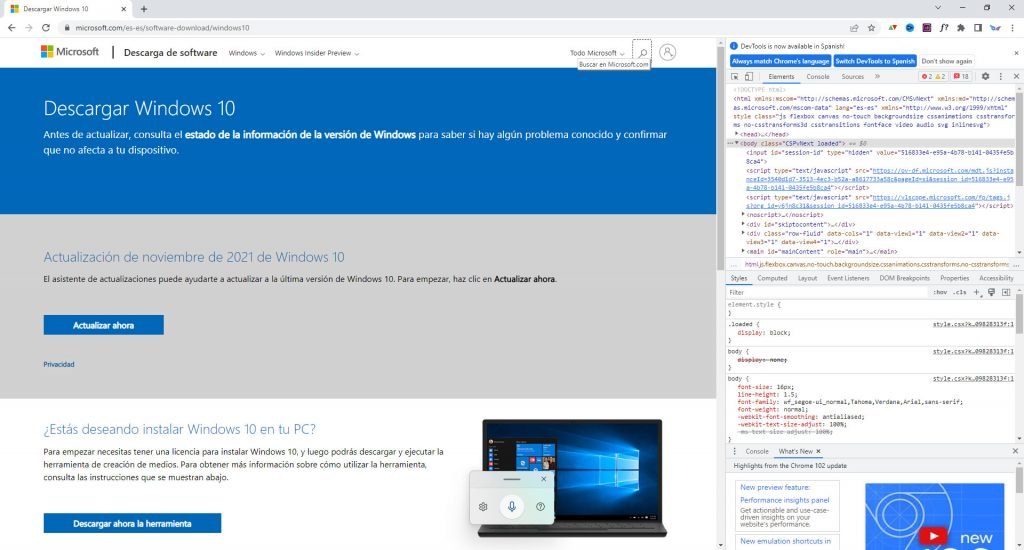Open a new tab with the plus button
Viewport: 1024px width, 550px height.
pyautogui.click(x=144, y=9)
